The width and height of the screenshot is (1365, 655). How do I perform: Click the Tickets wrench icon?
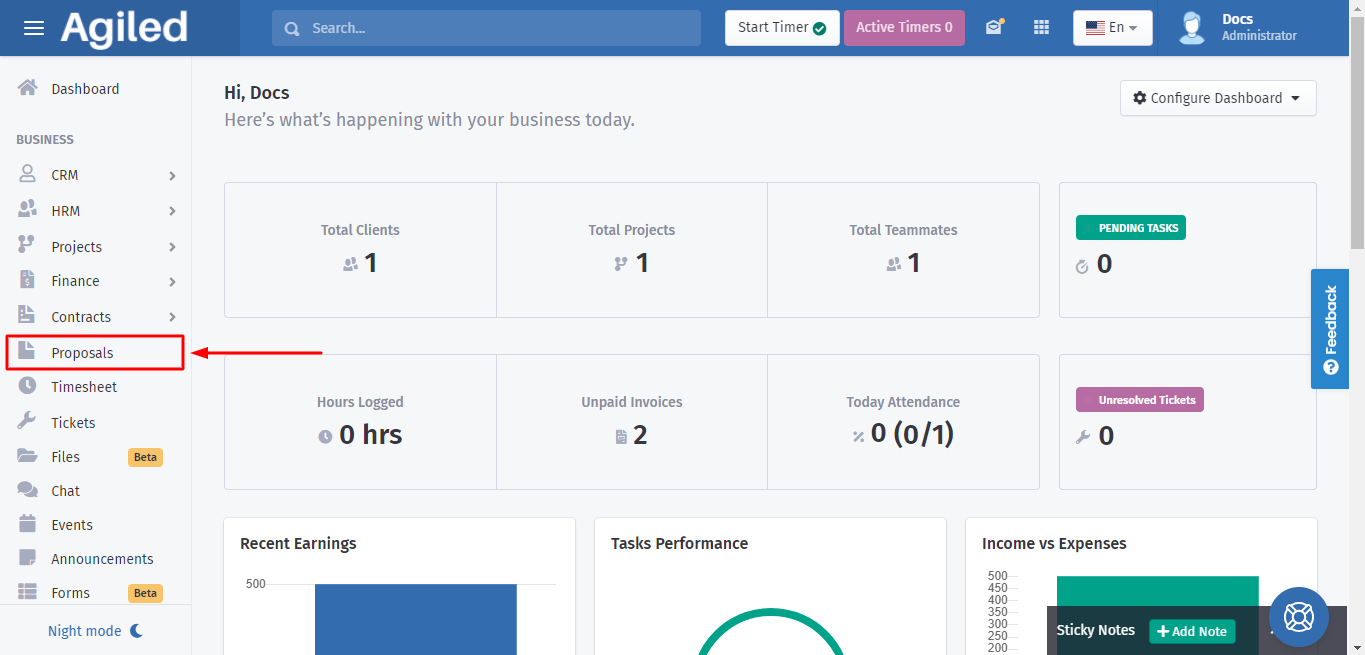click(x=28, y=421)
